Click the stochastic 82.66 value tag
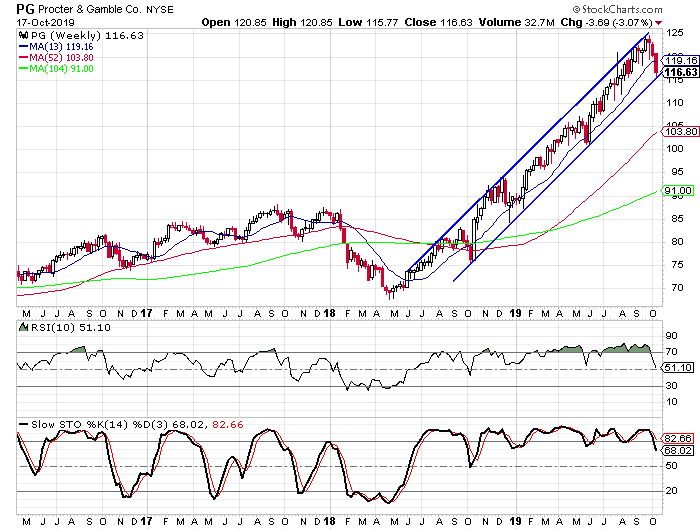The height and width of the screenshot is (530, 700). (678, 438)
